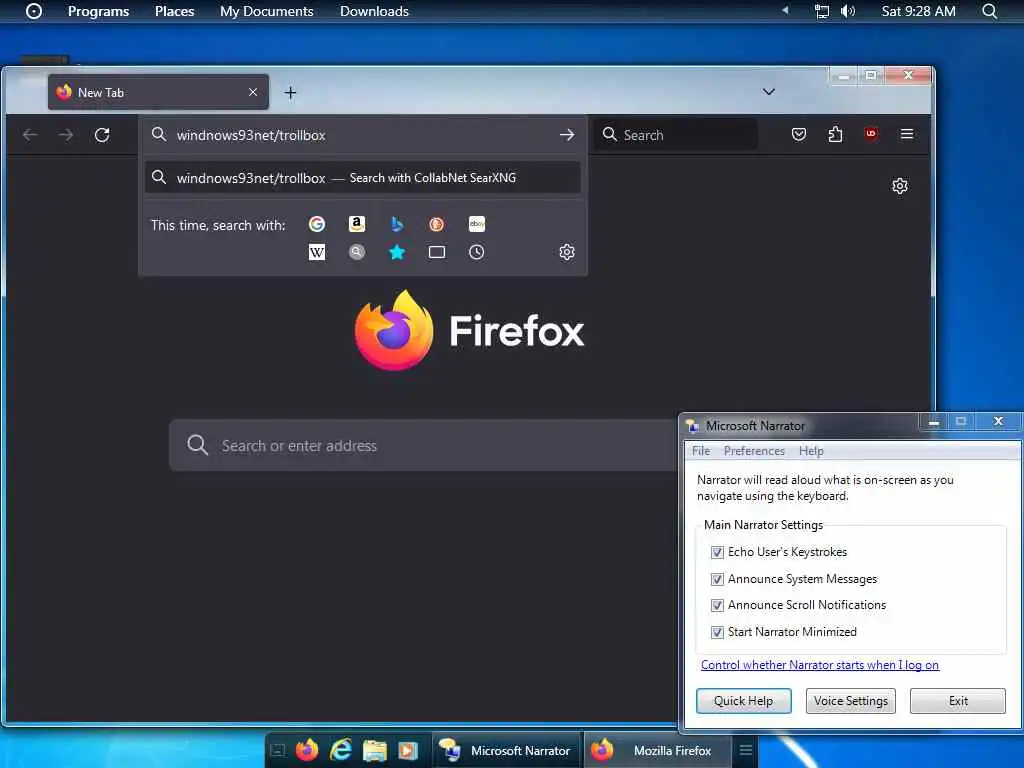Click the network tray icon
Screen dimensions: 1024x768
822,11
